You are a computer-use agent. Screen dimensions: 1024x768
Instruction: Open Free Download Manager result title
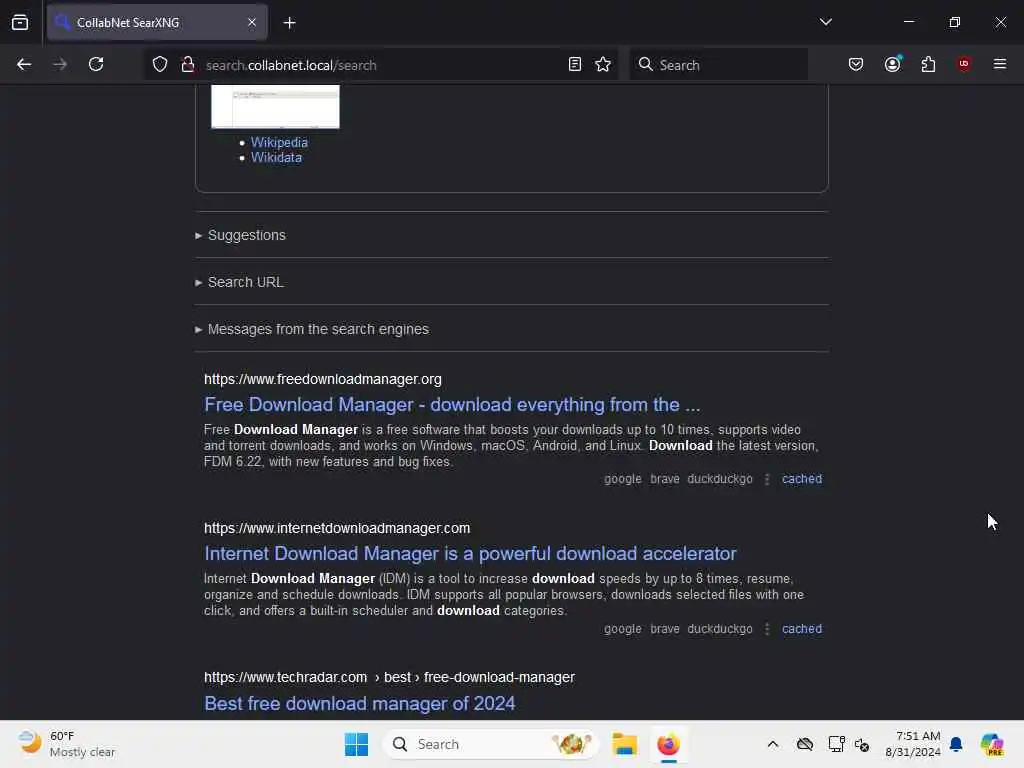452,405
